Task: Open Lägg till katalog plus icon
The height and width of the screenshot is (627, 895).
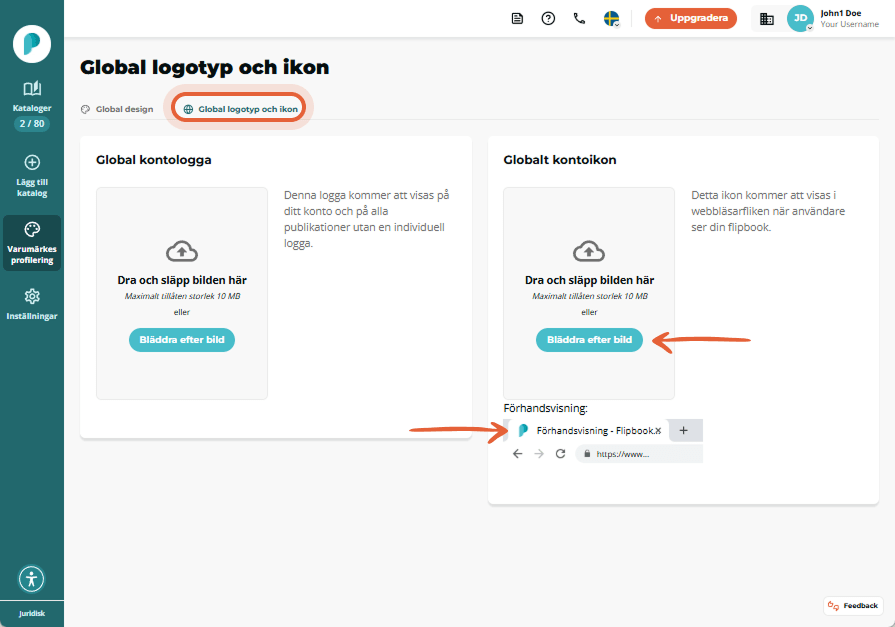Action: pyautogui.click(x=32, y=162)
